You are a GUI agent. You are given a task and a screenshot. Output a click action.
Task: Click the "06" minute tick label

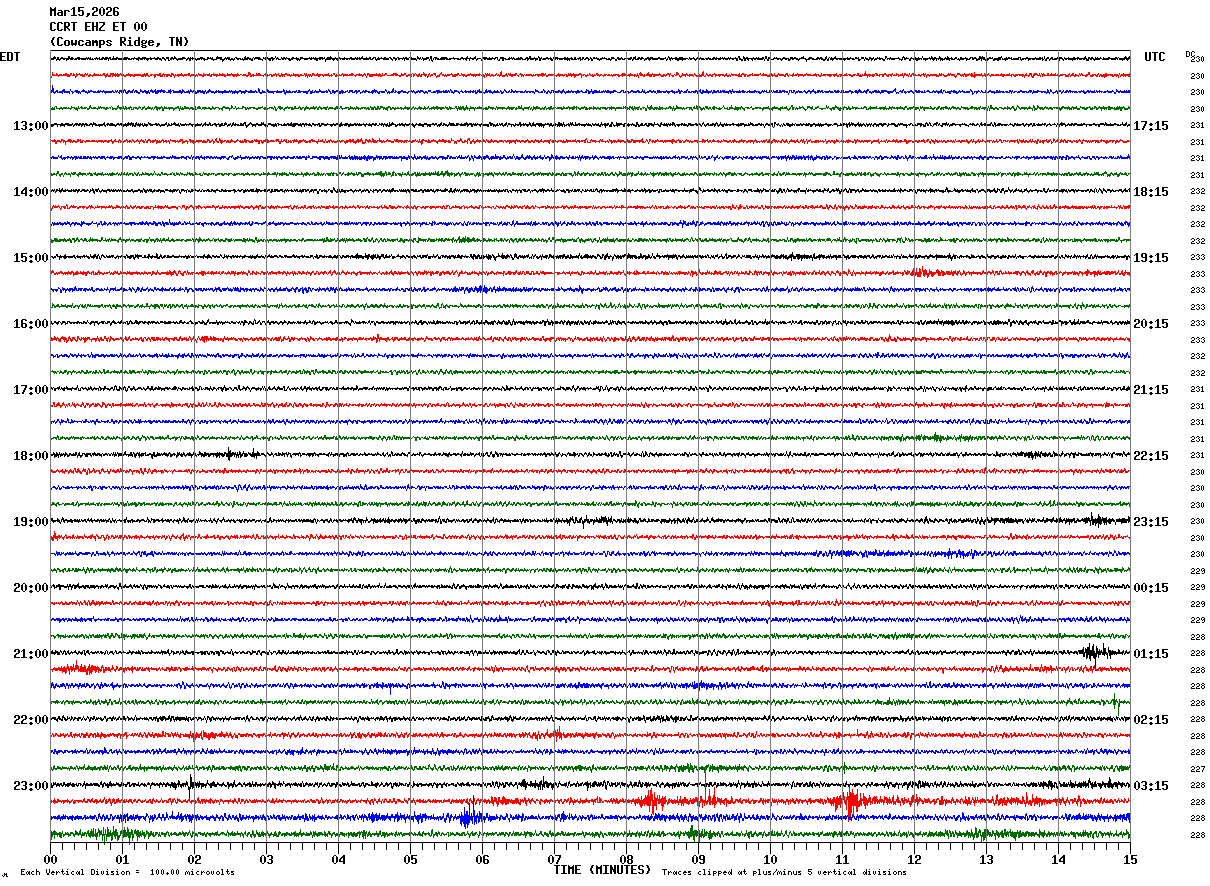(483, 859)
